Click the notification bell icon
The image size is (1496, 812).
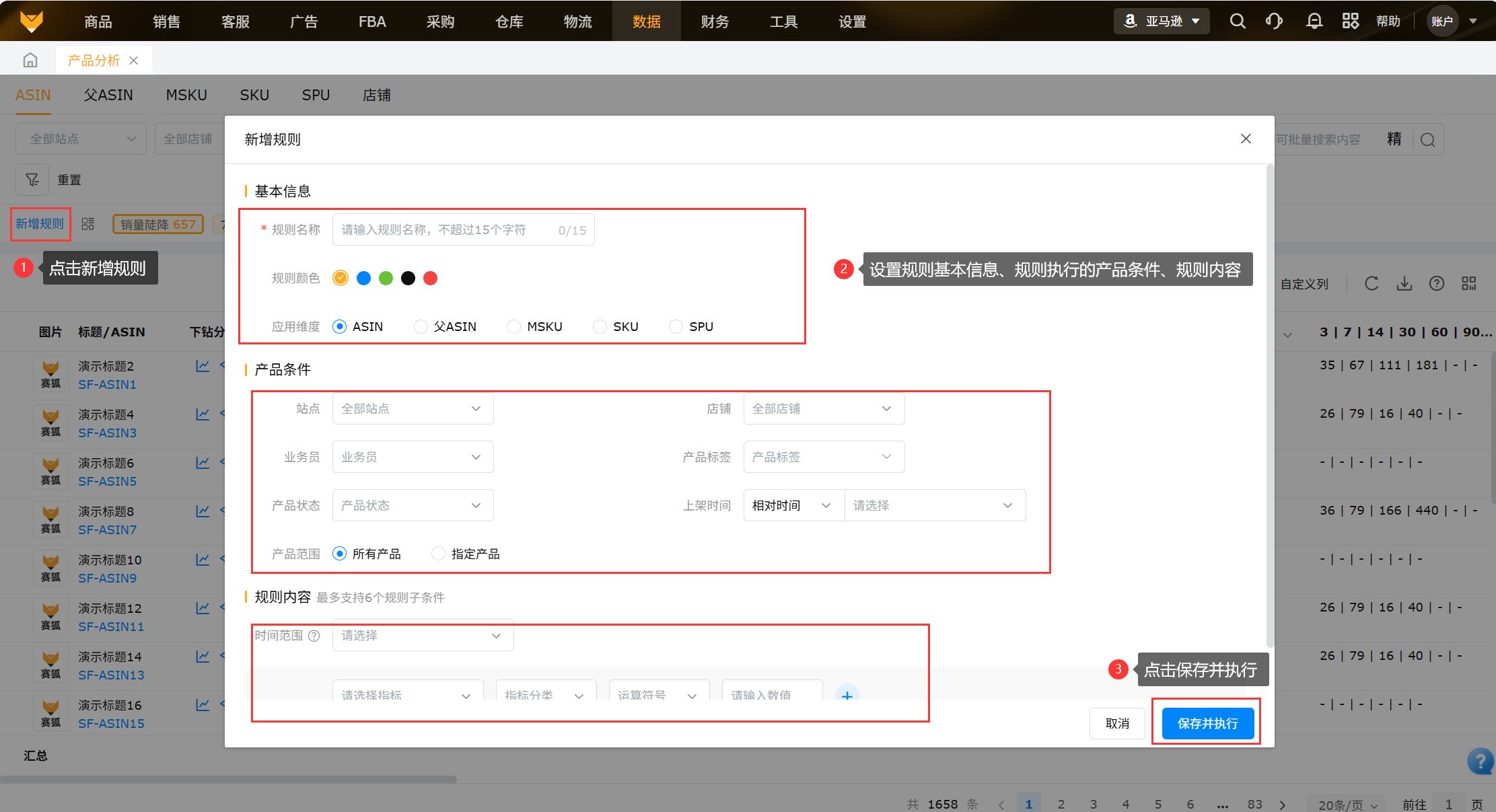[x=1314, y=22]
